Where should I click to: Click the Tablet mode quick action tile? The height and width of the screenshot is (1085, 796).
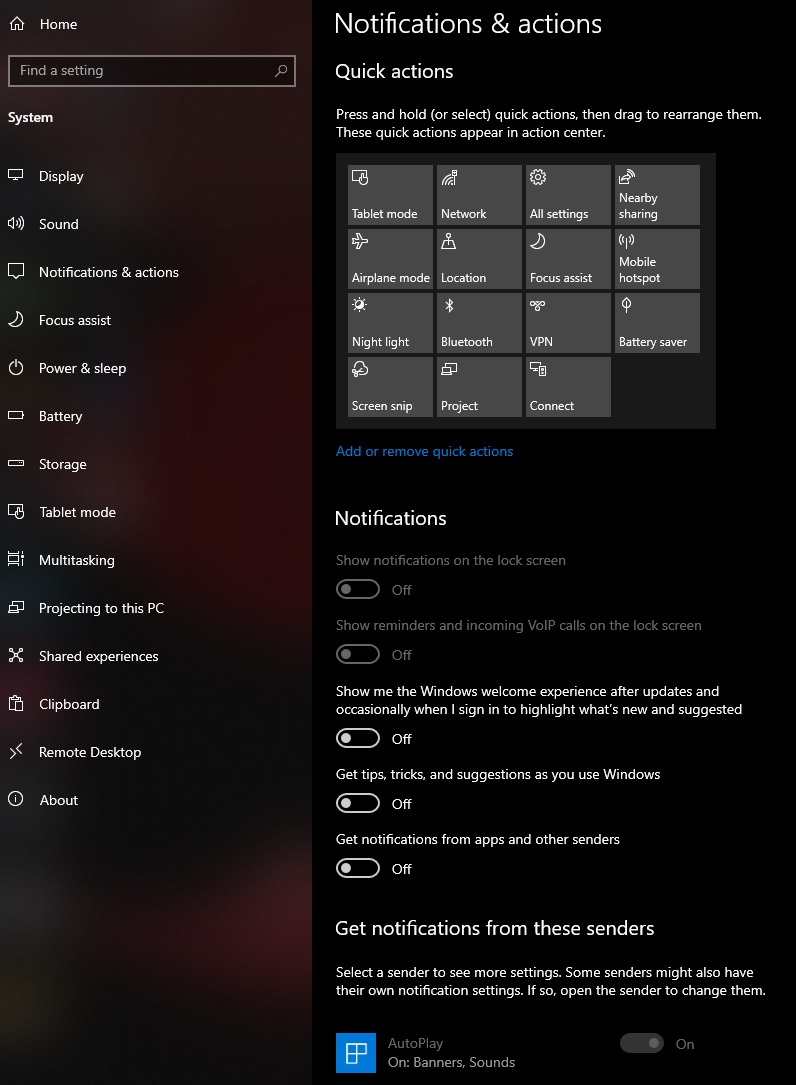coord(390,194)
